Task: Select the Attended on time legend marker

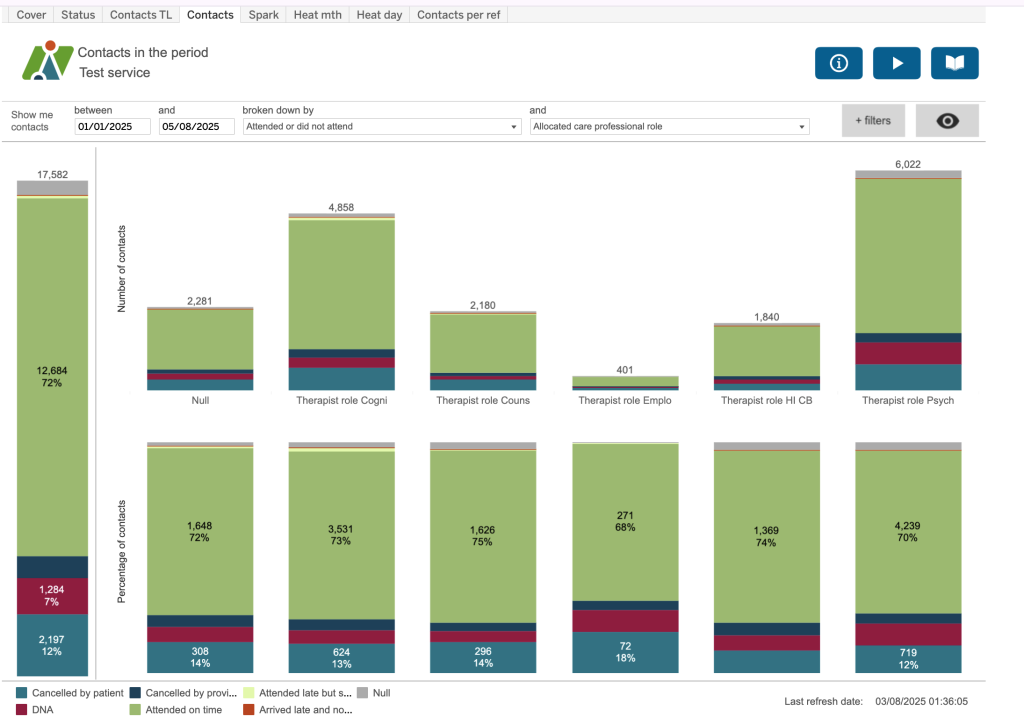Action: pos(136,710)
